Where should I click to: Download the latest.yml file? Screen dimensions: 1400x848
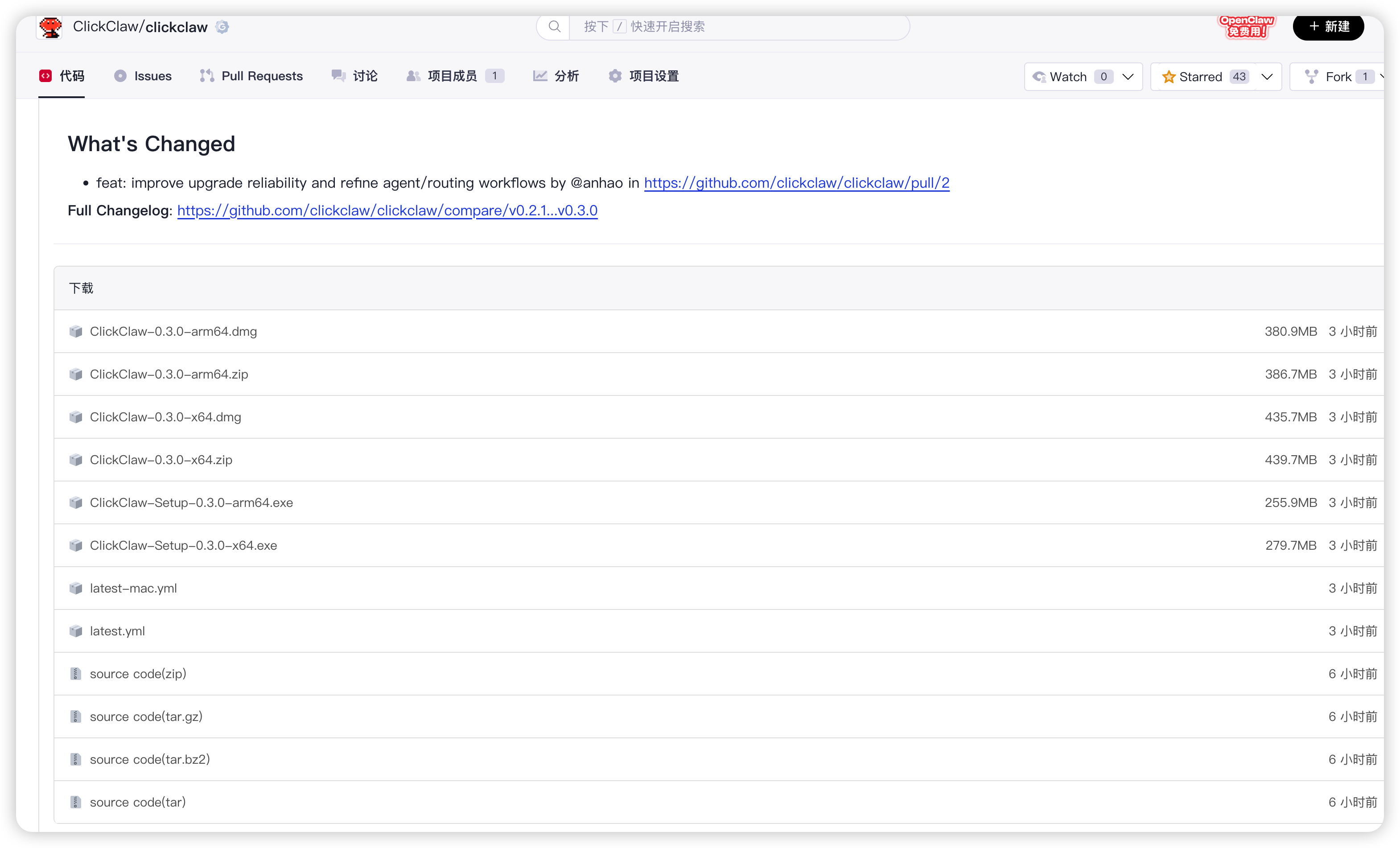[x=118, y=631]
